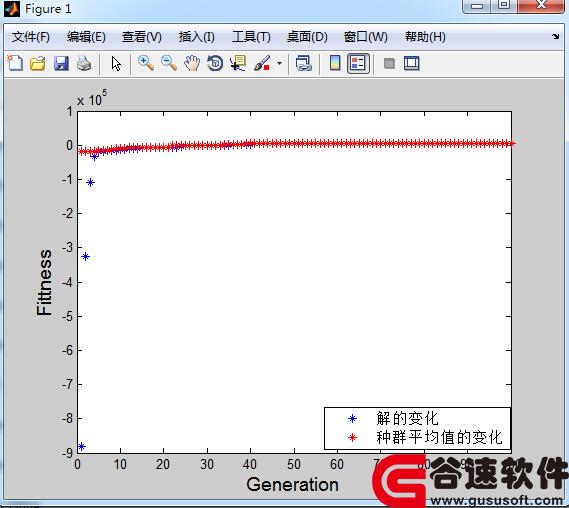Click the New Figure icon

15,64
